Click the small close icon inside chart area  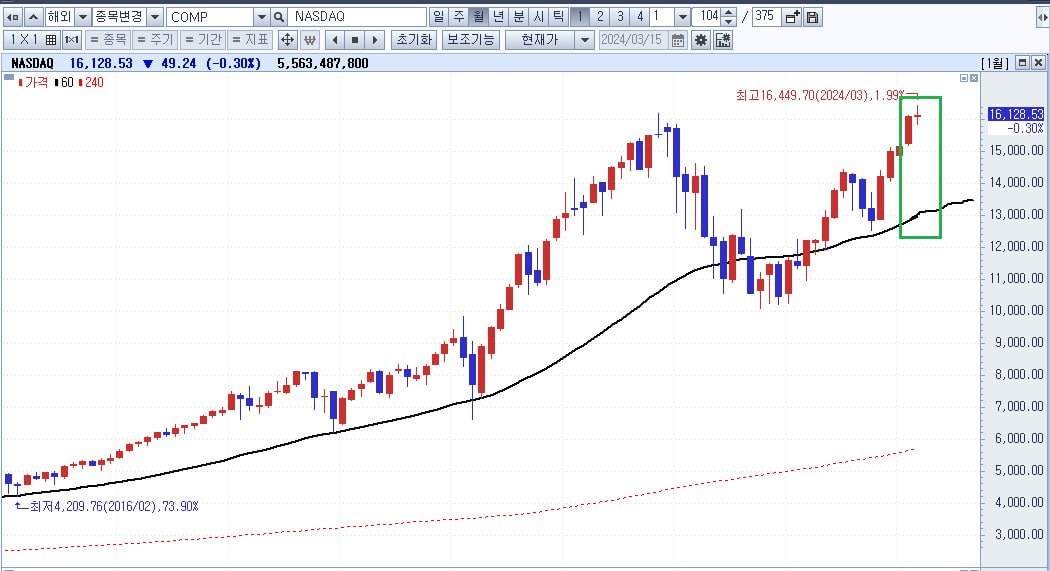pos(974,78)
